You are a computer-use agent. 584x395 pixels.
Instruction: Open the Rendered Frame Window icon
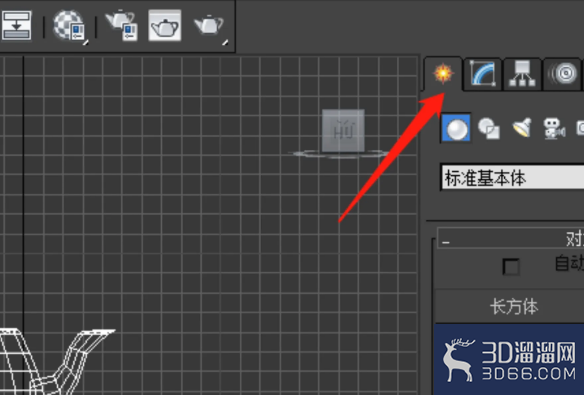(165, 25)
